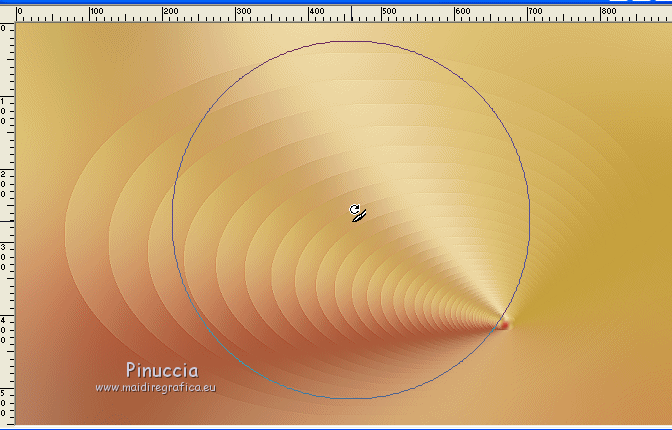Click the ruler origin corner box
Screen dimensions: 672x430
pyautogui.click(x=7, y=14)
